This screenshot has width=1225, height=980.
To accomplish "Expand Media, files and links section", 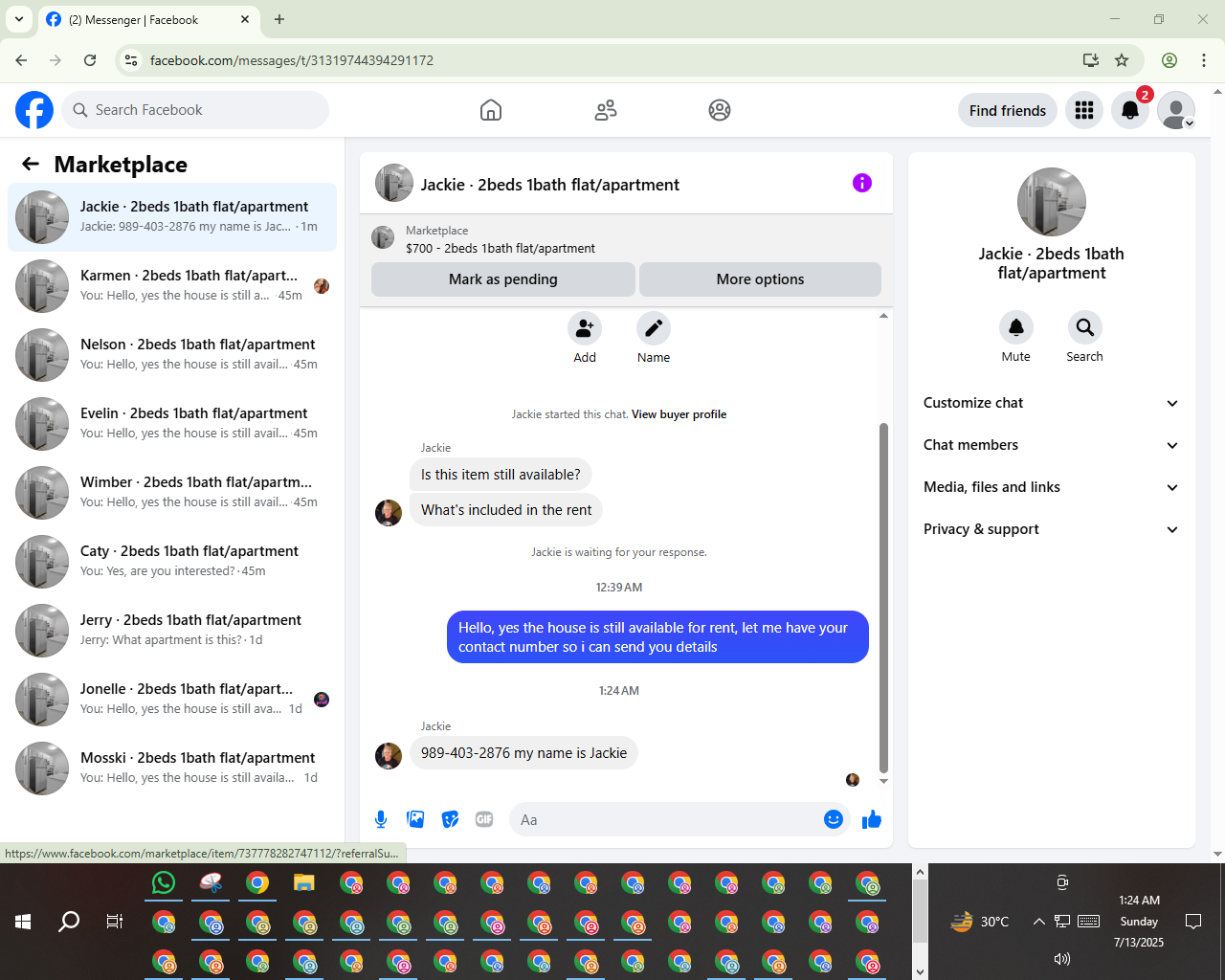I will pyautogui.click(x=1052, y=487).
